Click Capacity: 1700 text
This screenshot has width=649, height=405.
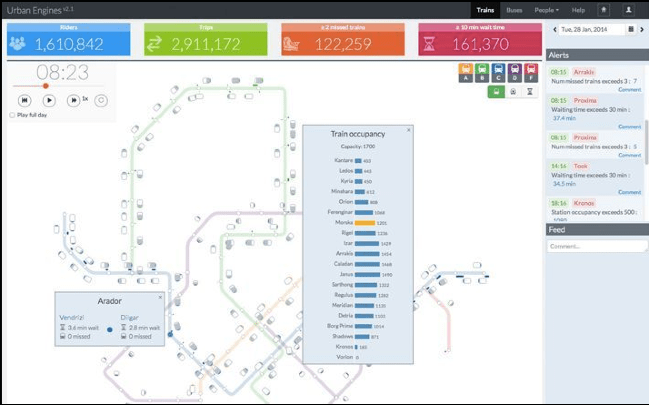pyautogui.click(x=358, y=147)
